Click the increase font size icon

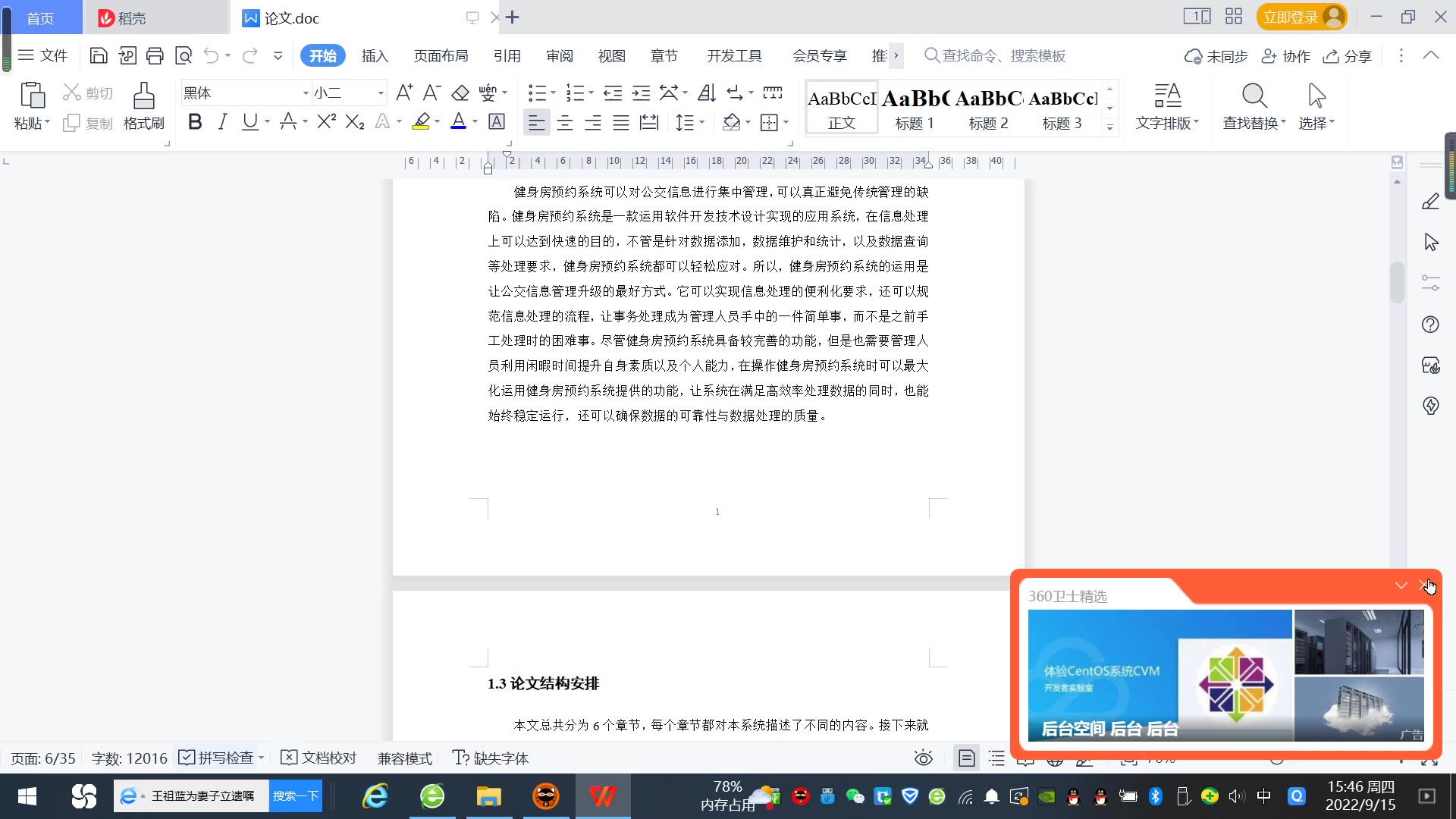pyautogui.click(x=404, y=93)
